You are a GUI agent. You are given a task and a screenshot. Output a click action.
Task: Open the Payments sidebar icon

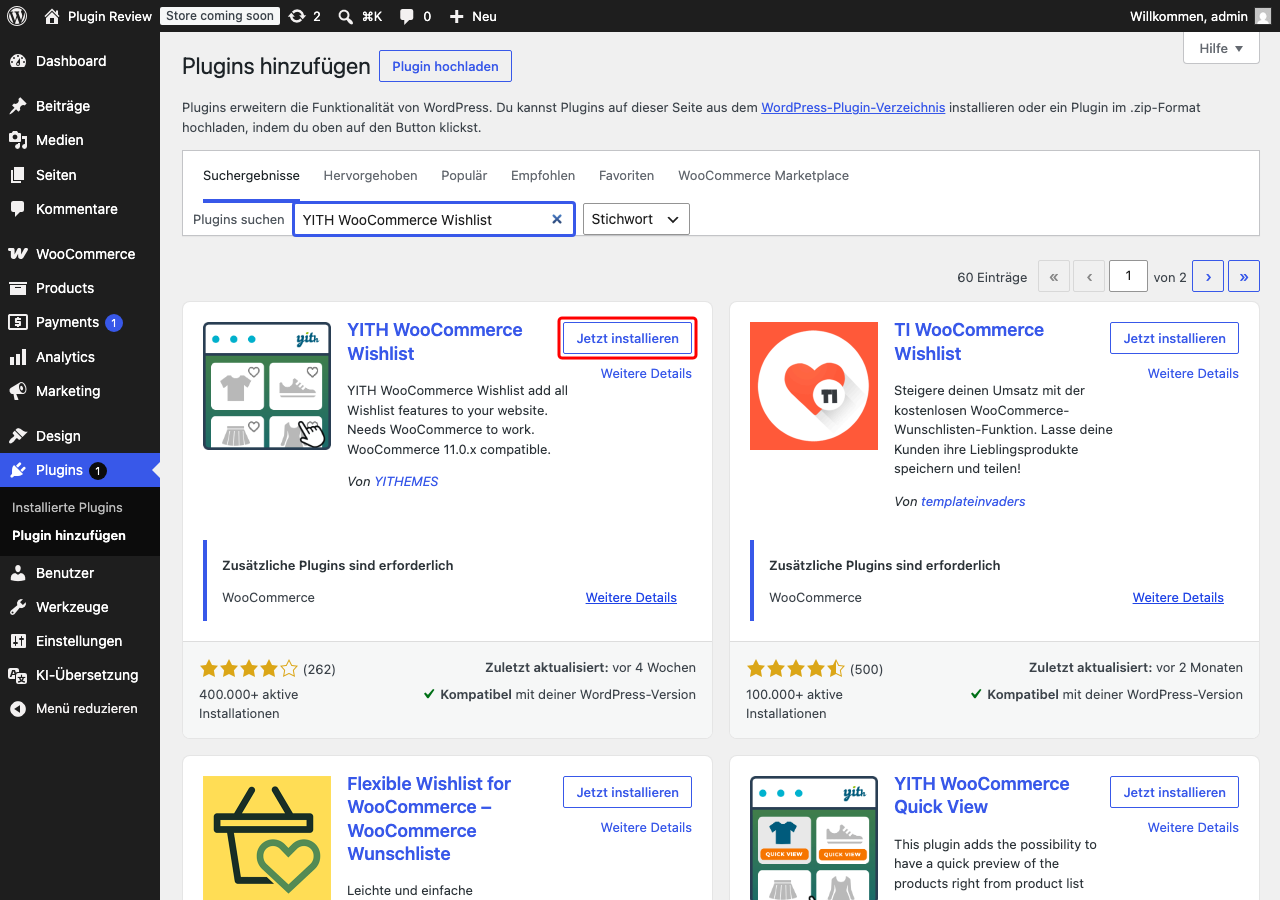point(18,322)
